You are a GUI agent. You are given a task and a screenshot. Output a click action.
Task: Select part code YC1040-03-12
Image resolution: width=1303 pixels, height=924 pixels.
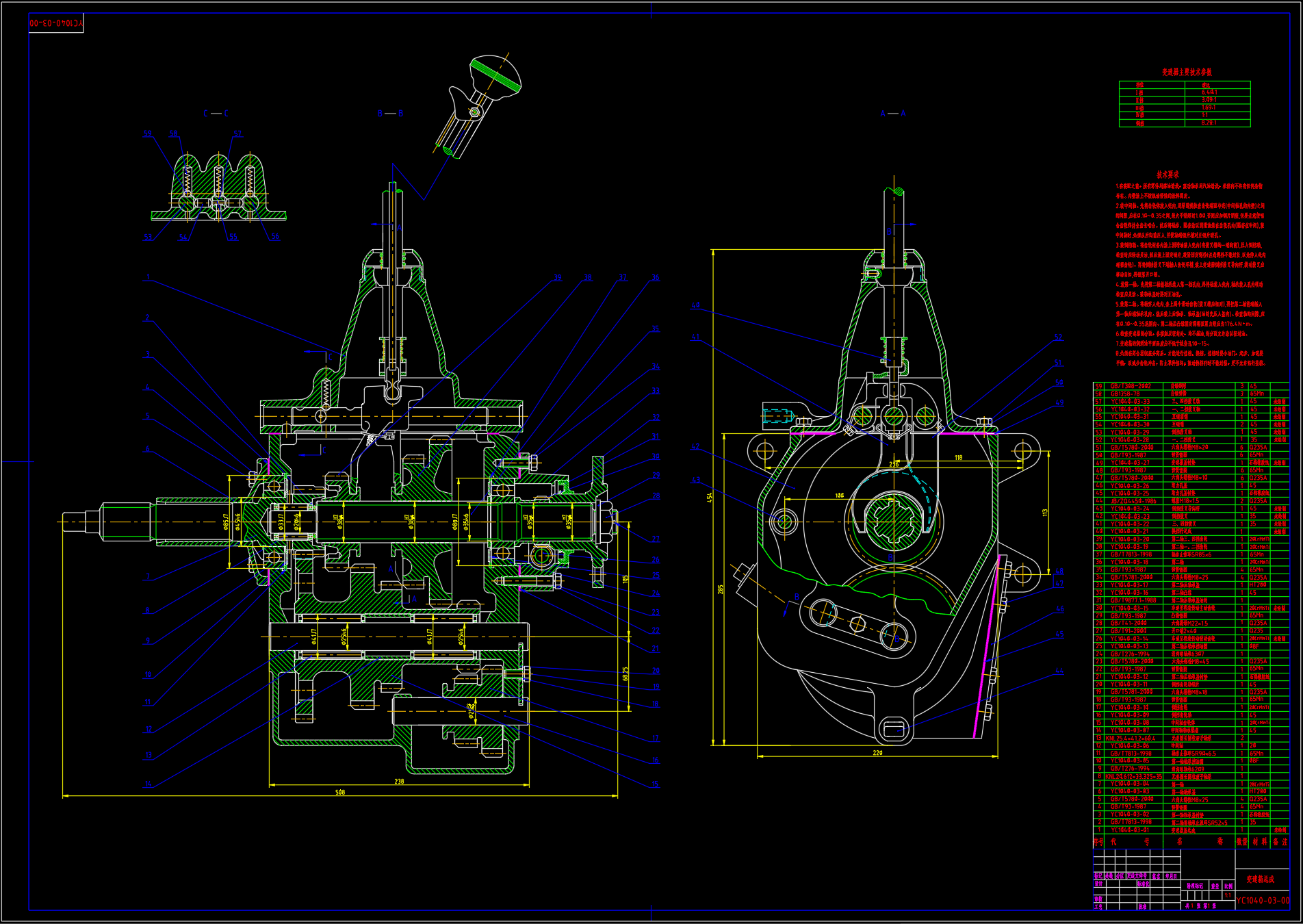tap(1131, 677)
